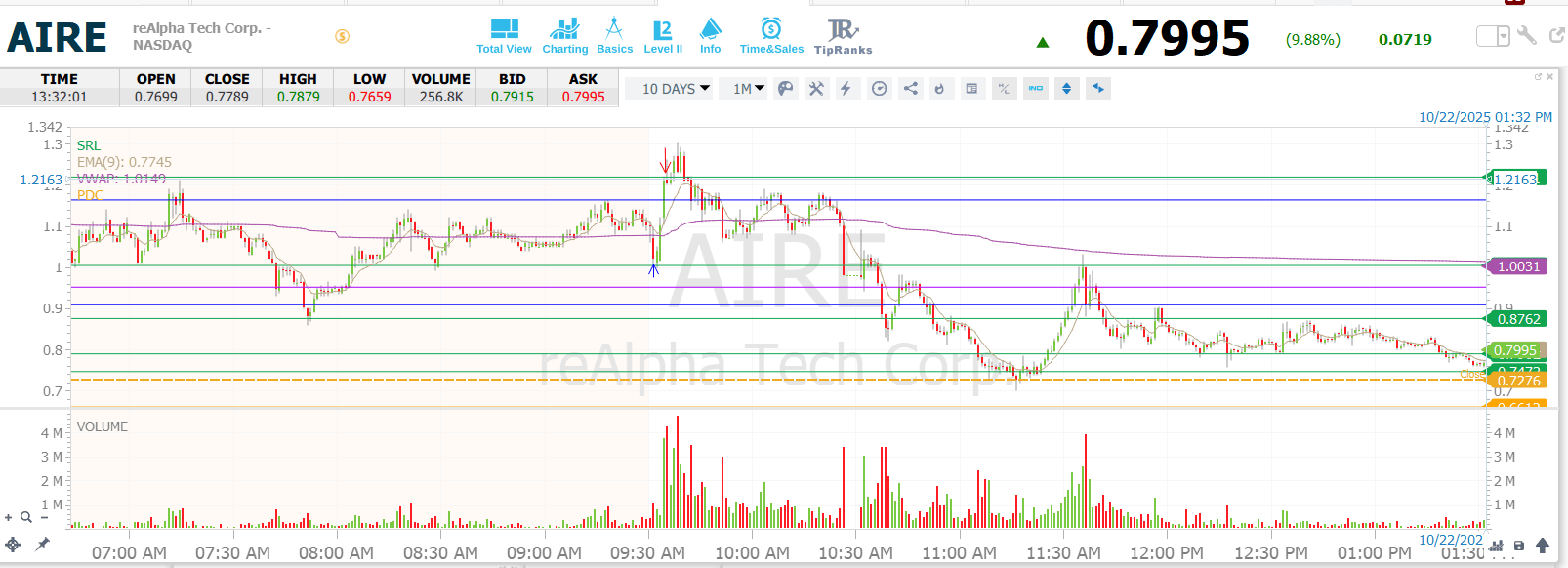Click the magnifier zoom icon

(x=26, y=517)
